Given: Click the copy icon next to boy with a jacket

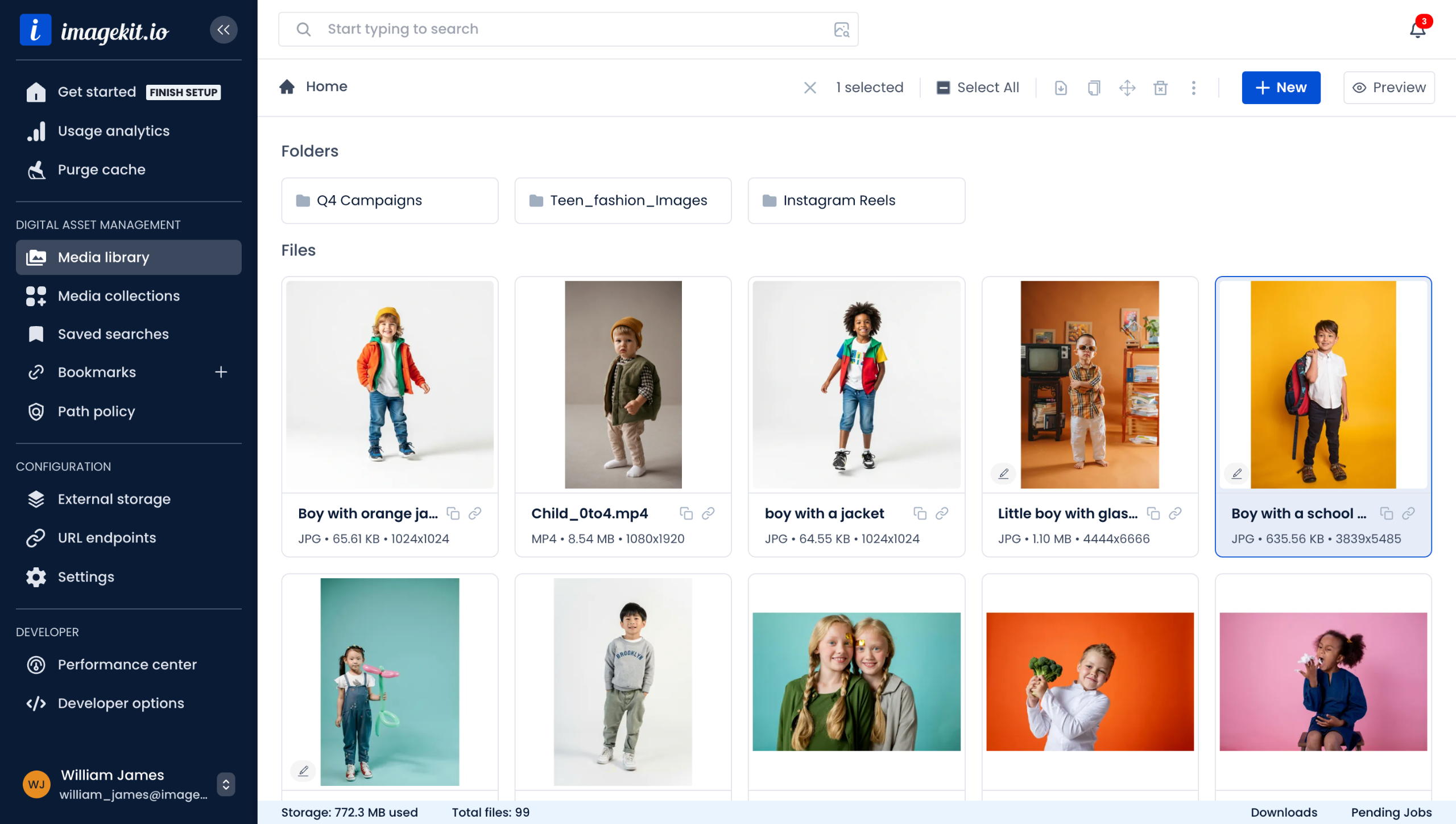Looking at the screenshot, I should coord(920,513).
